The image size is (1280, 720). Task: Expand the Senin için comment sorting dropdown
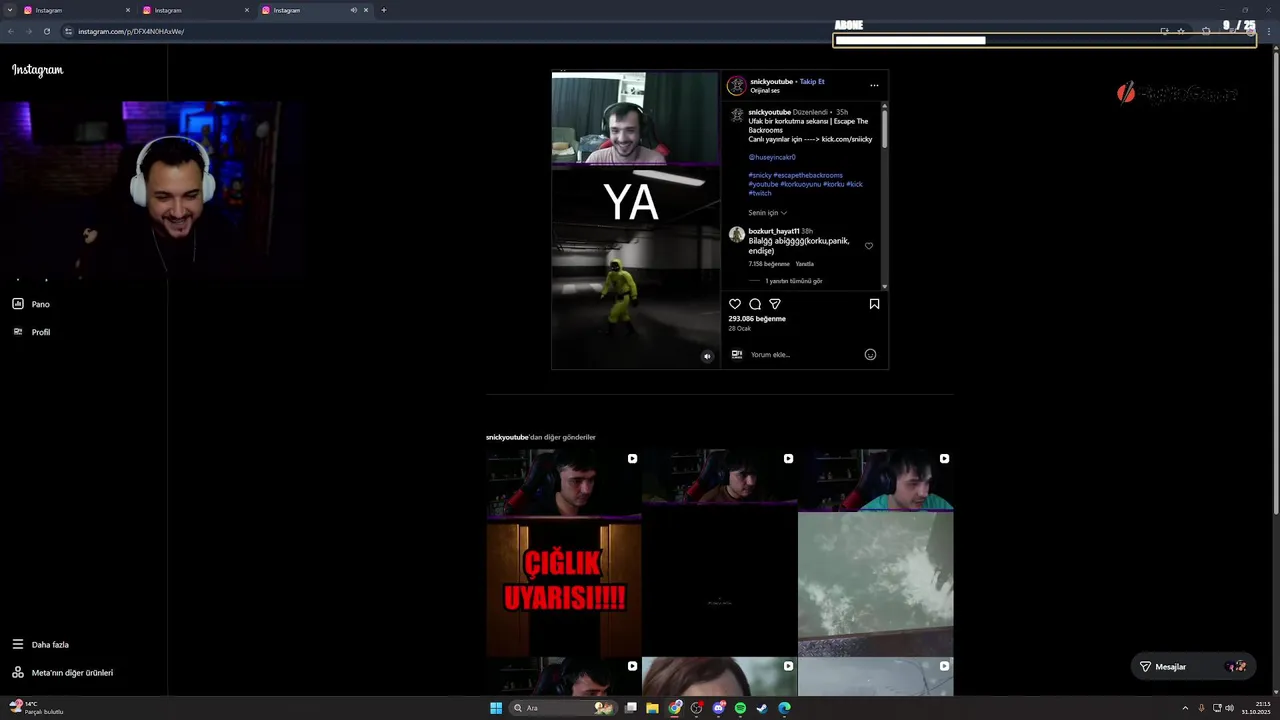(768, 213)
